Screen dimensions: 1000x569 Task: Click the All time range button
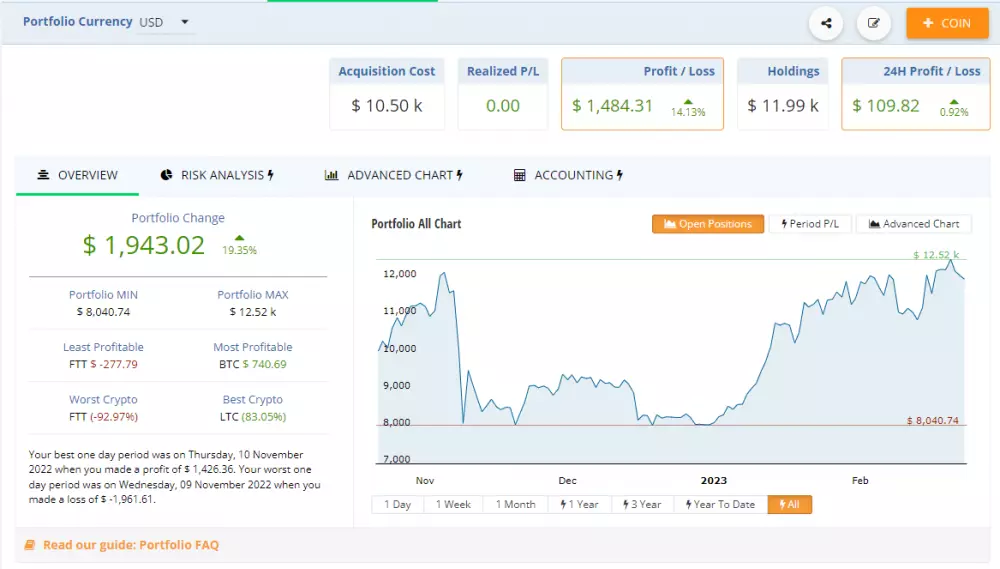pyautogui.click(x=789, y=505)
